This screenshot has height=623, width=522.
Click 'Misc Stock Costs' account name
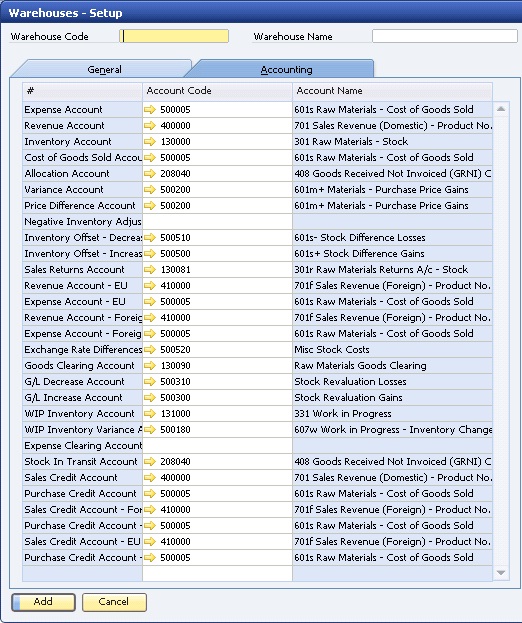(332, 350)
